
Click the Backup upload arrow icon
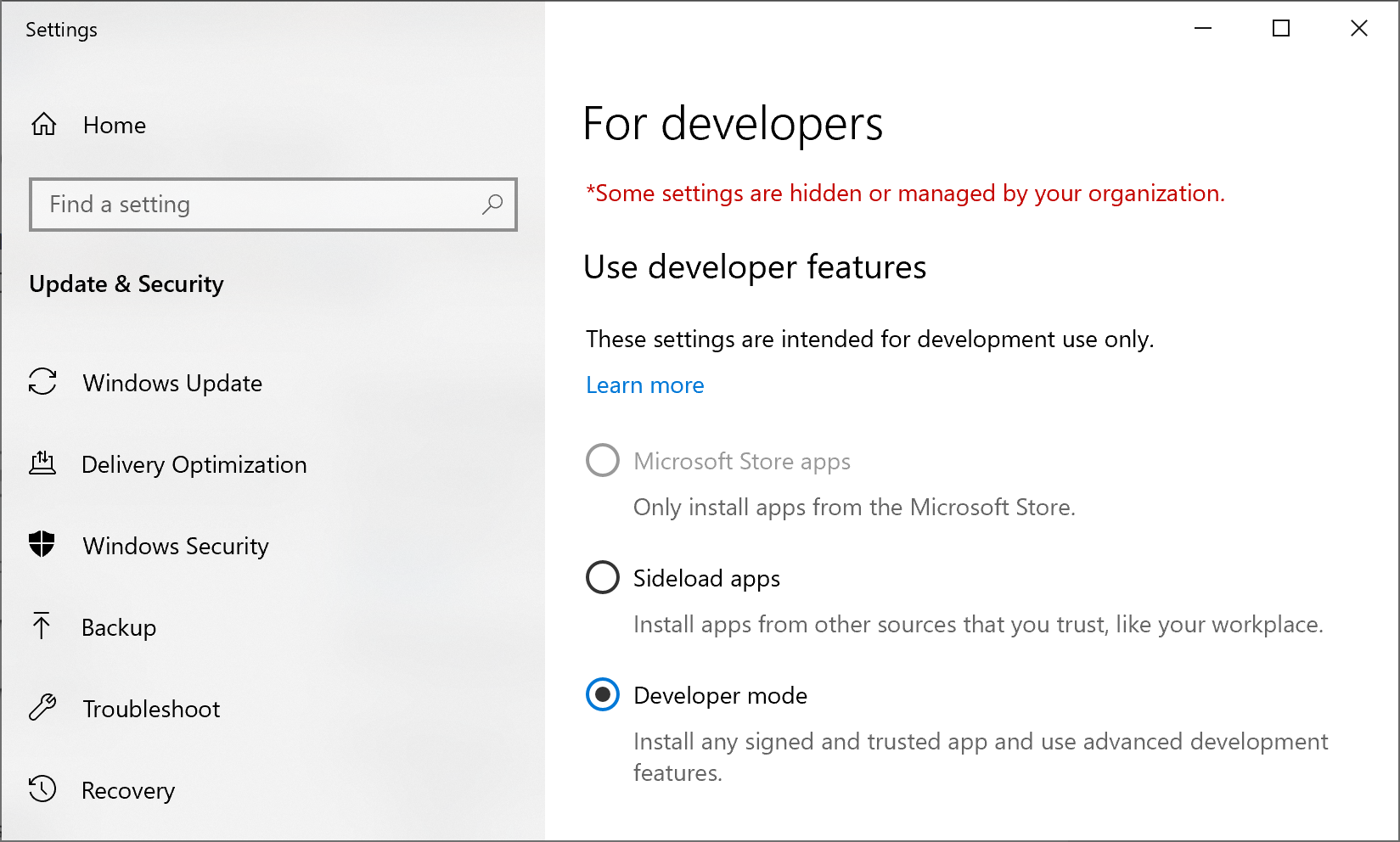click(42, 626)
